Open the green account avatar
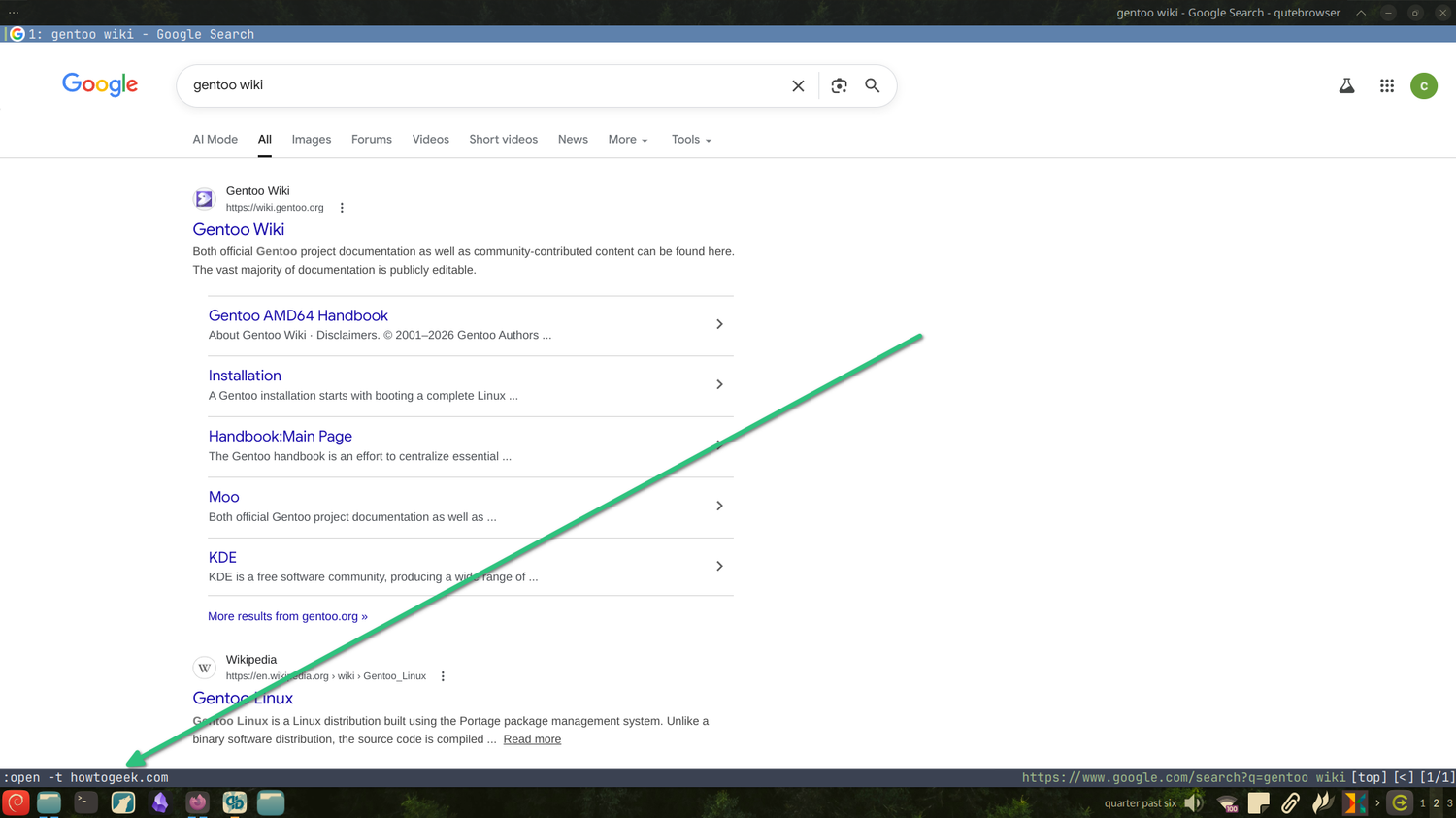Viewport: 1456px width, 818px height. click(x=1424, y=85)
